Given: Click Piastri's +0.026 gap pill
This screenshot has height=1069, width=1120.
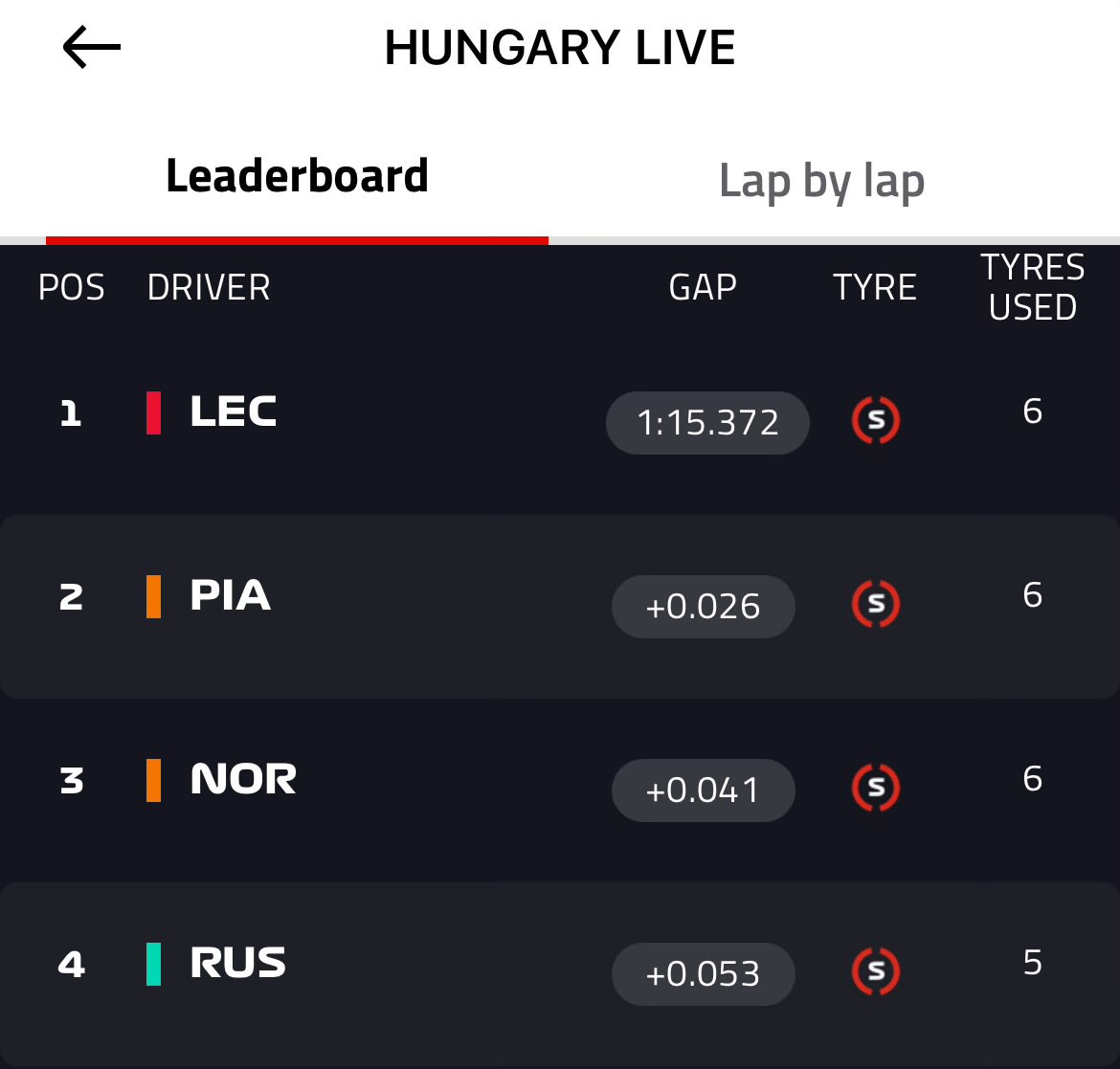Looking at the screenshot, I should 703,606.
